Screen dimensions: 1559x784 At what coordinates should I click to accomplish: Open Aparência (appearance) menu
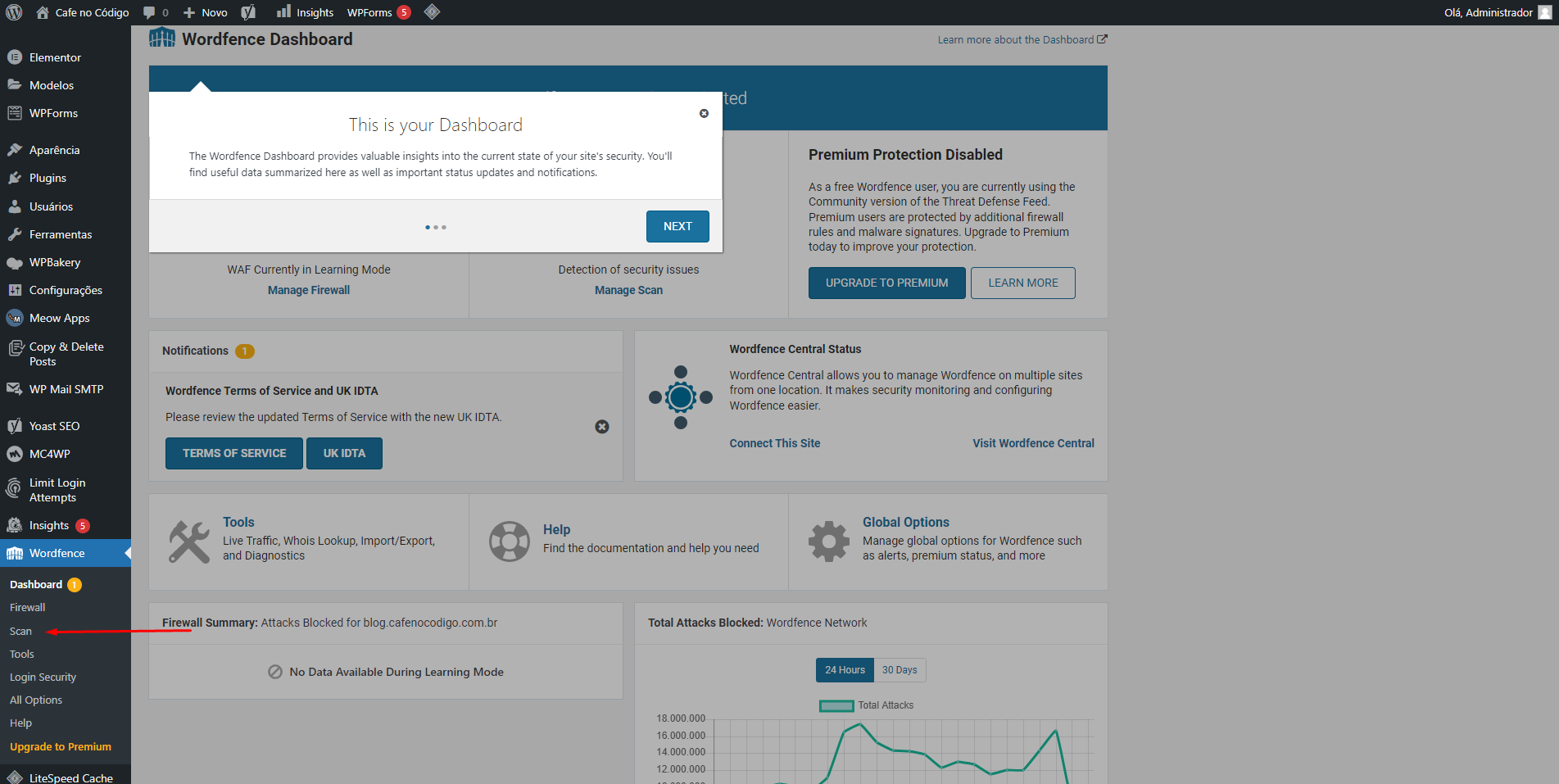(x=66, y=150)
